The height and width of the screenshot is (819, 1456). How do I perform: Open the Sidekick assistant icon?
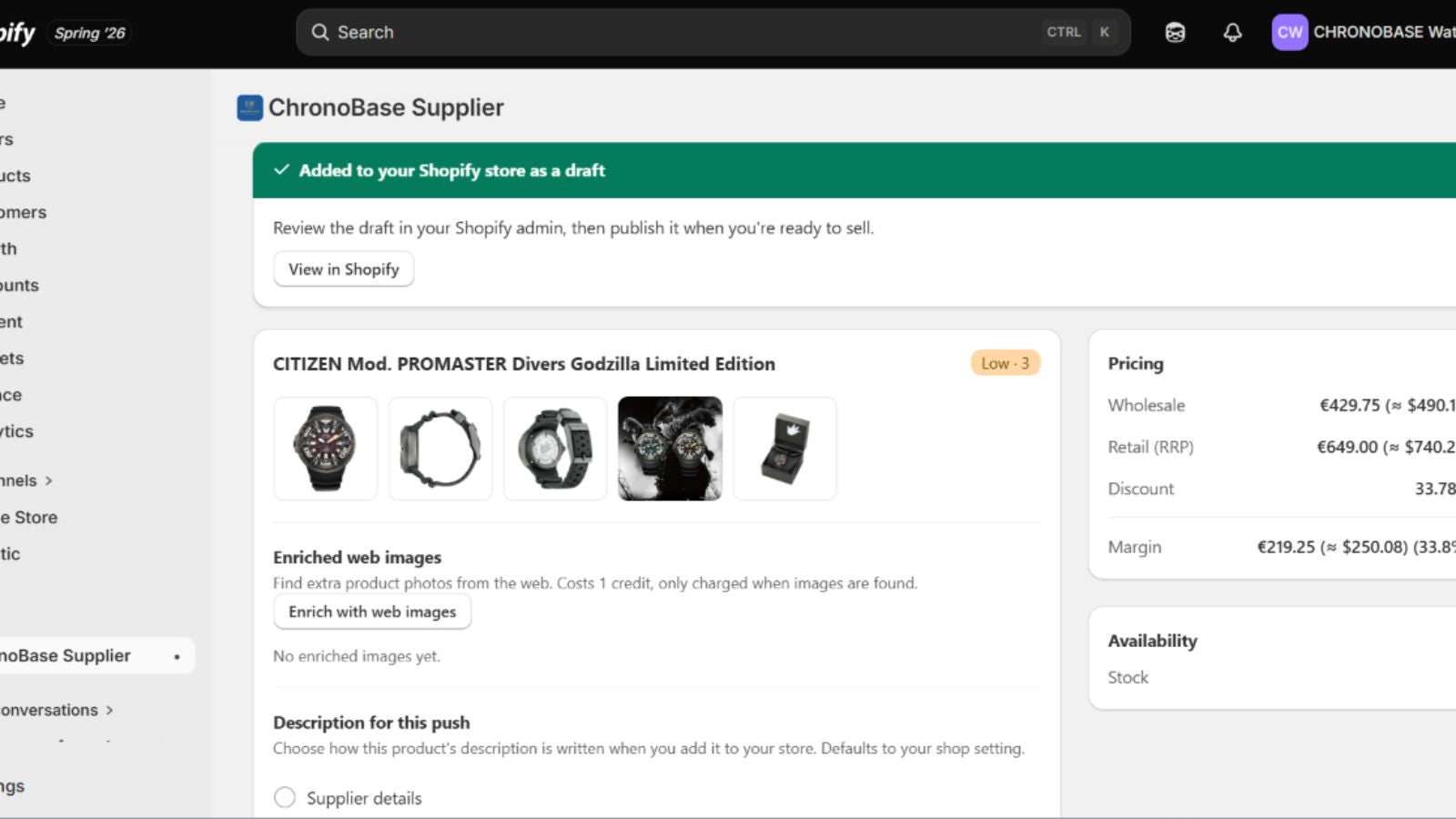1175,33
